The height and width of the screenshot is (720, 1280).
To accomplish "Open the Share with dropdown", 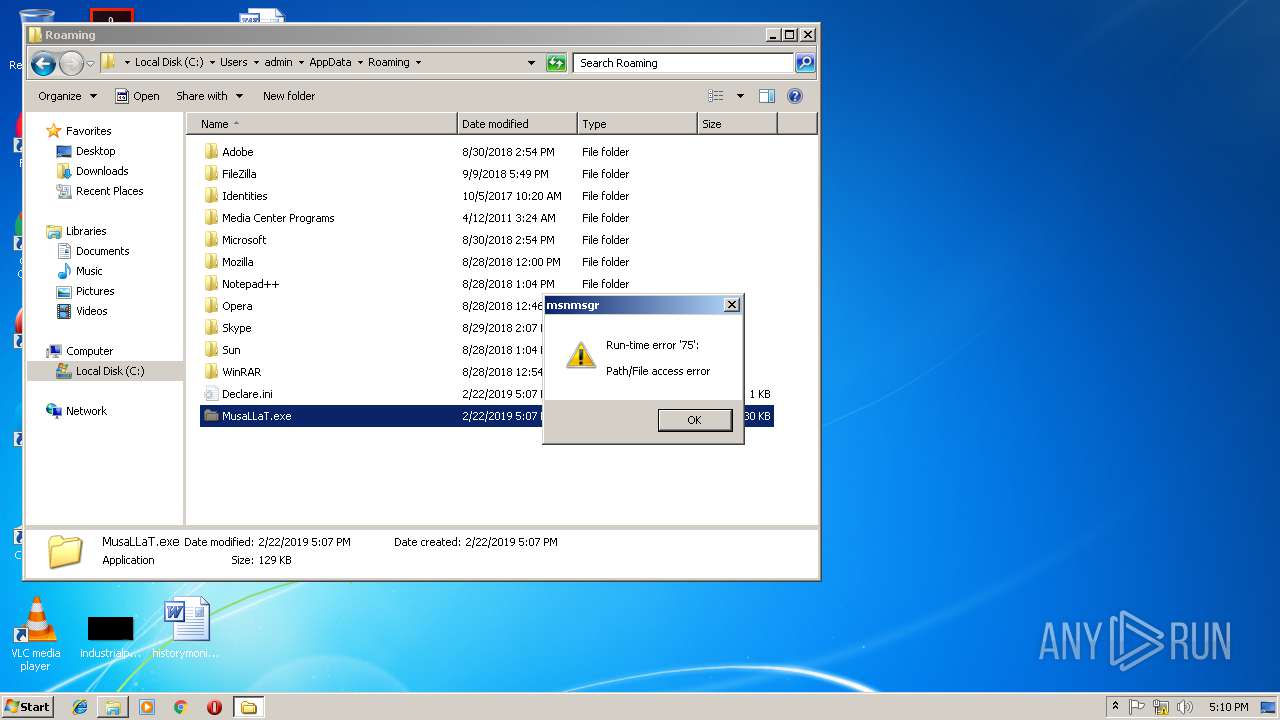I will tap(209, 96).
